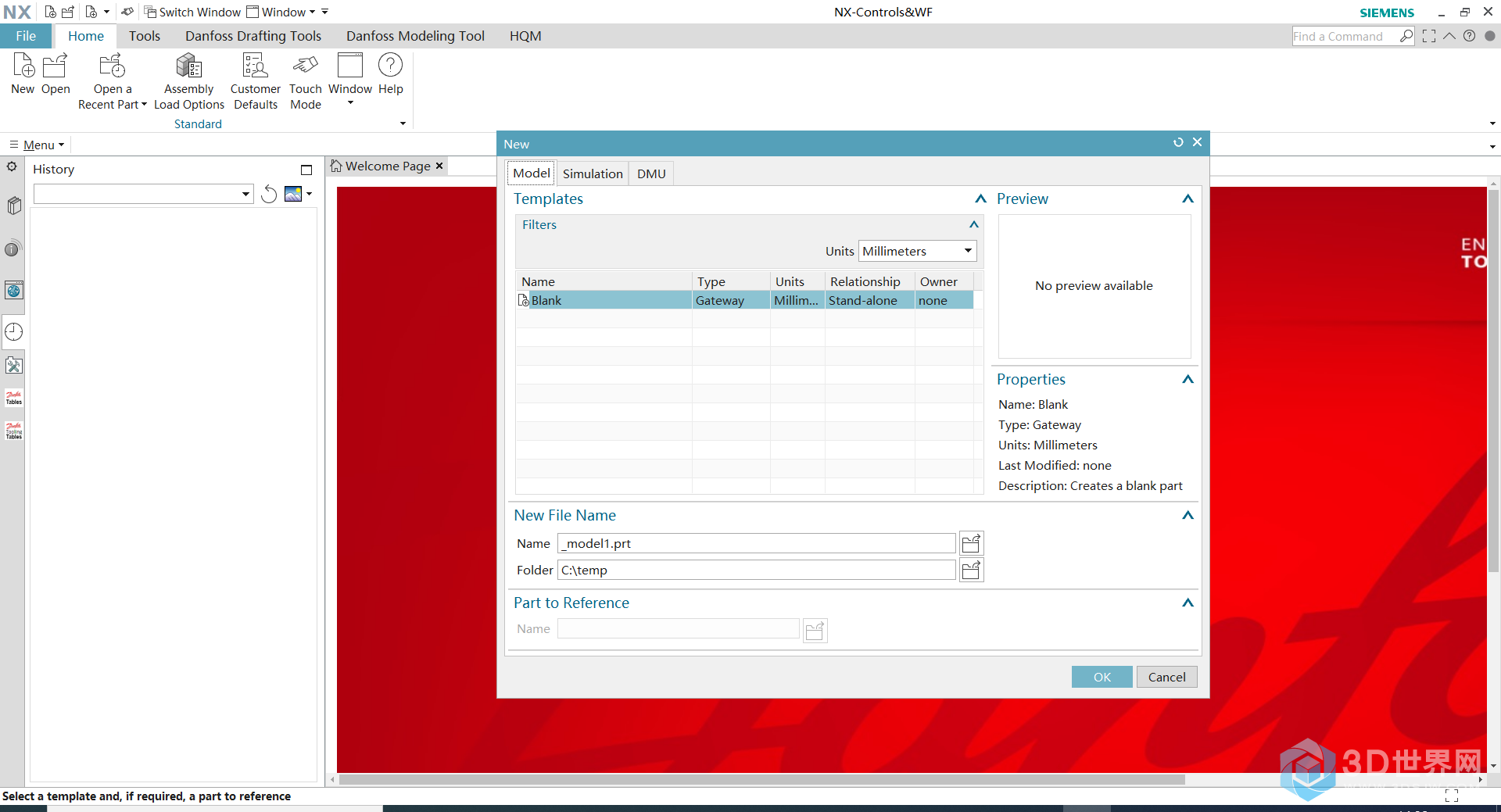Collapse the Properties section

(1188, 379)
